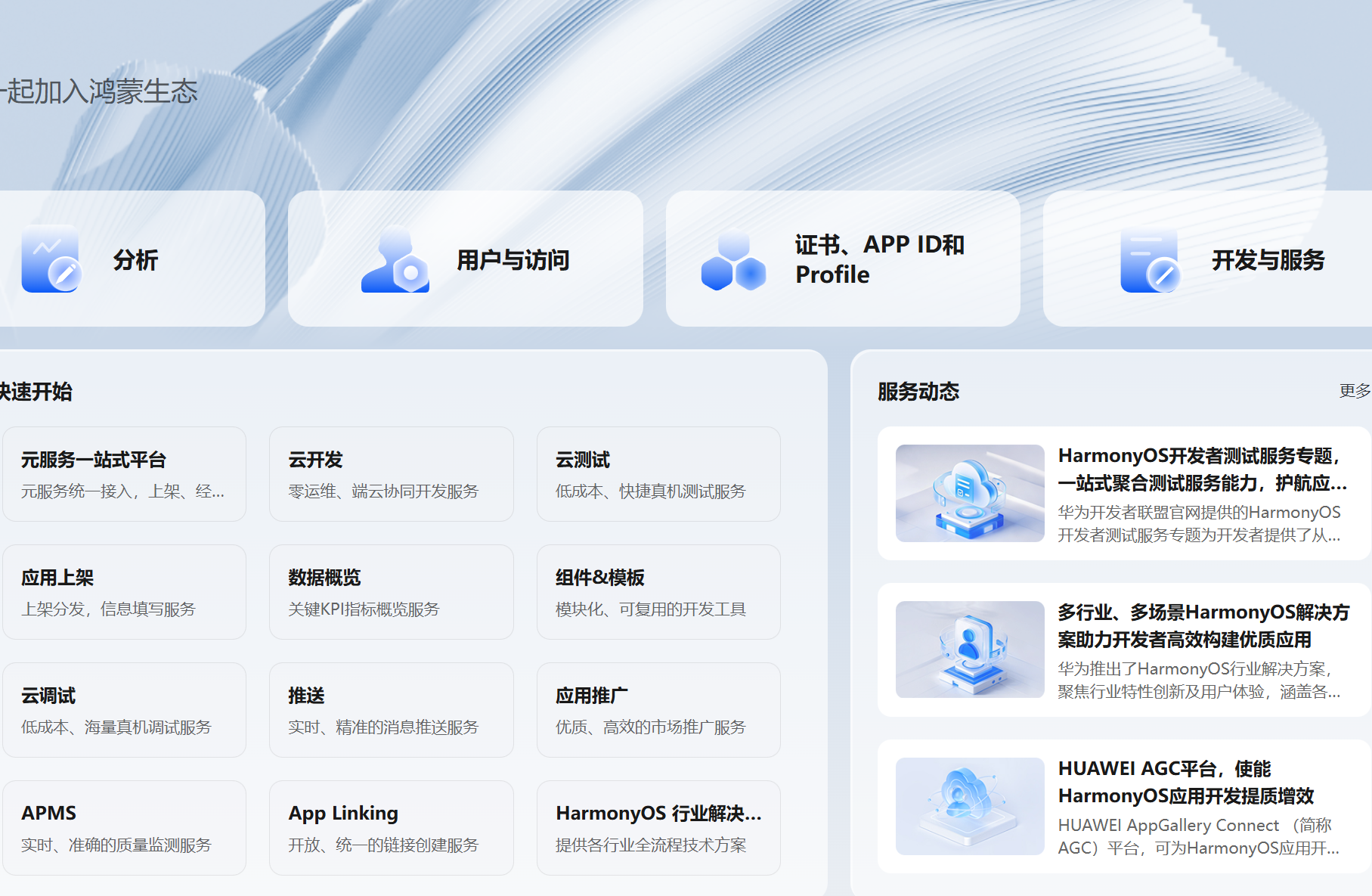Open 证书、APP ID和 Profile card title

tap(880, 259)
